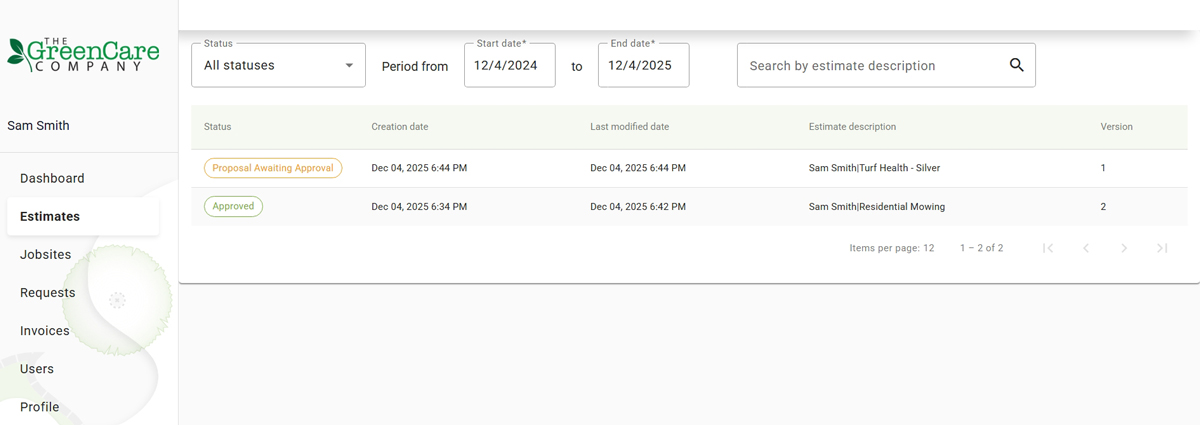Open Requests in sidebar
Viewport: 1200px width, 425px height.
[48, 292]
